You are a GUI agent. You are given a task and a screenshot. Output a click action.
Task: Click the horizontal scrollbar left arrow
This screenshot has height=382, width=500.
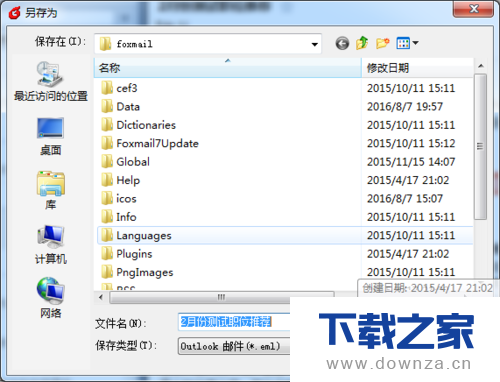pos(101,297)
